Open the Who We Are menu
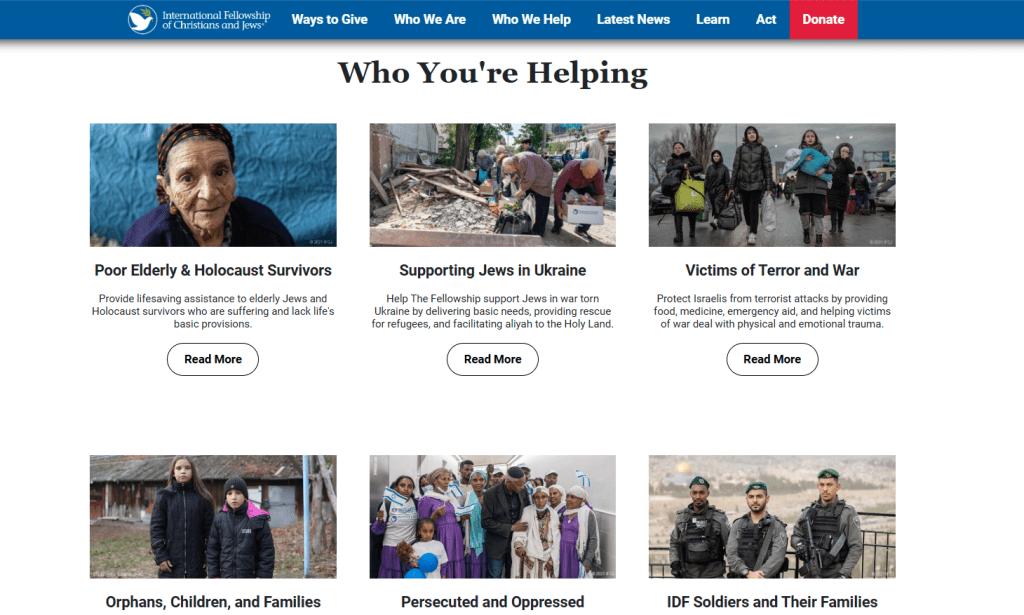Screen dimensions: 1024x615 point(430,20)
